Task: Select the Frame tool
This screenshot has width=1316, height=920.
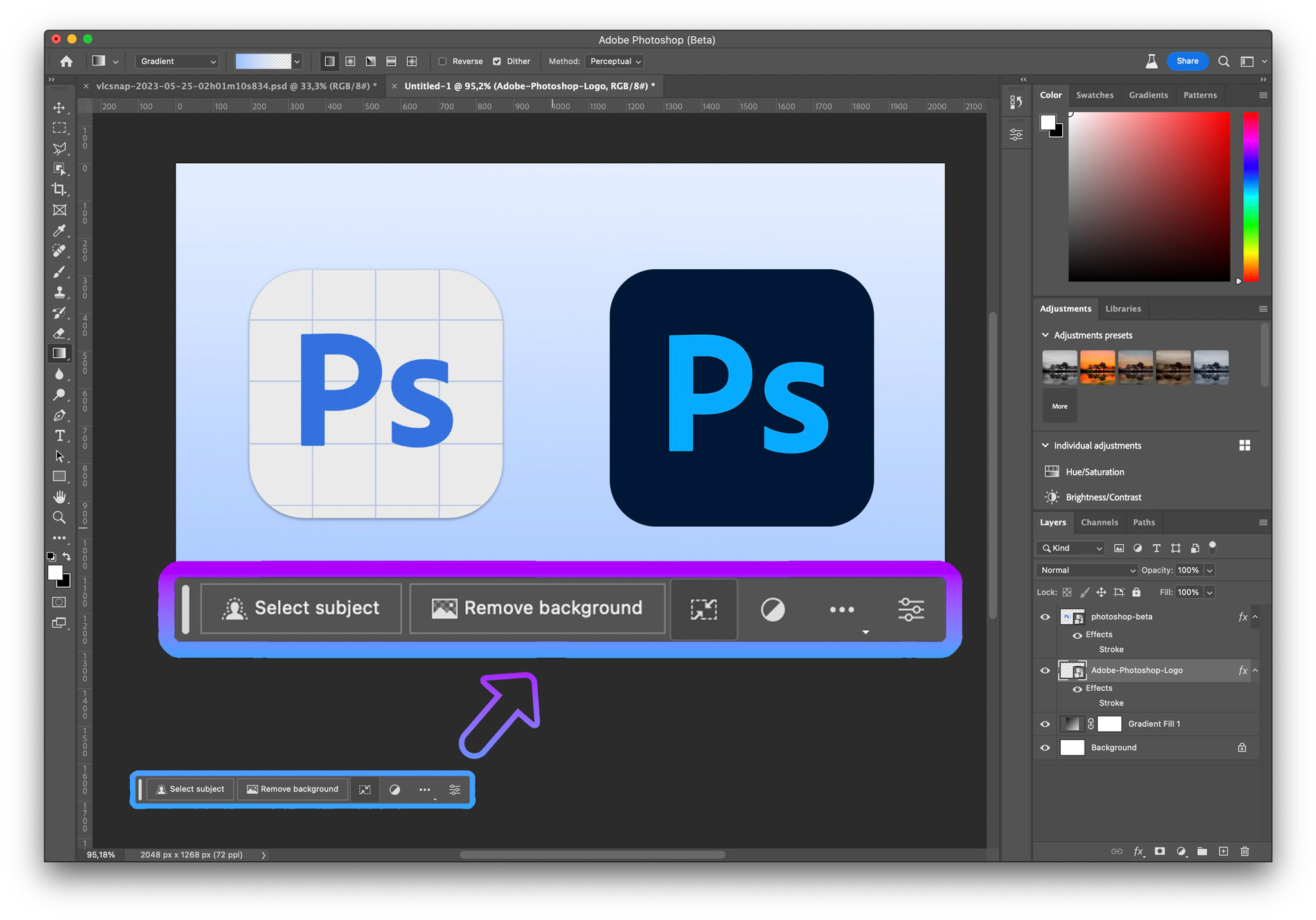Action: [x=59, y=210]
